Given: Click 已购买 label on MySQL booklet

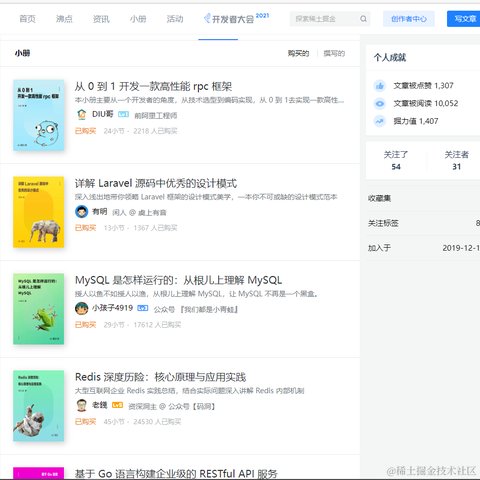Looking at the screenshot, I should point(85,325).
